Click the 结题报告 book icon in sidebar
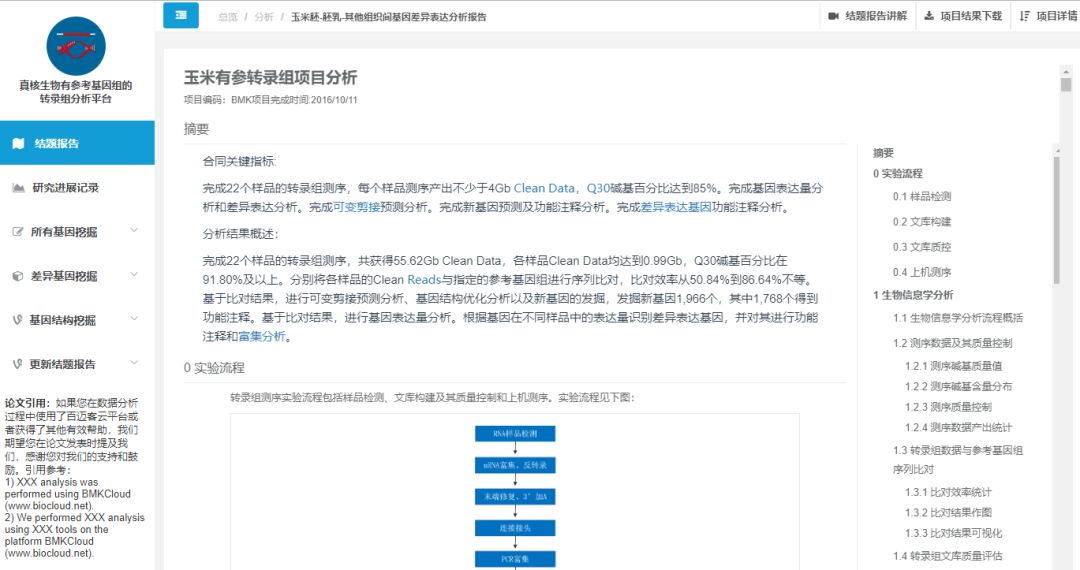 (x=18, y=143)
